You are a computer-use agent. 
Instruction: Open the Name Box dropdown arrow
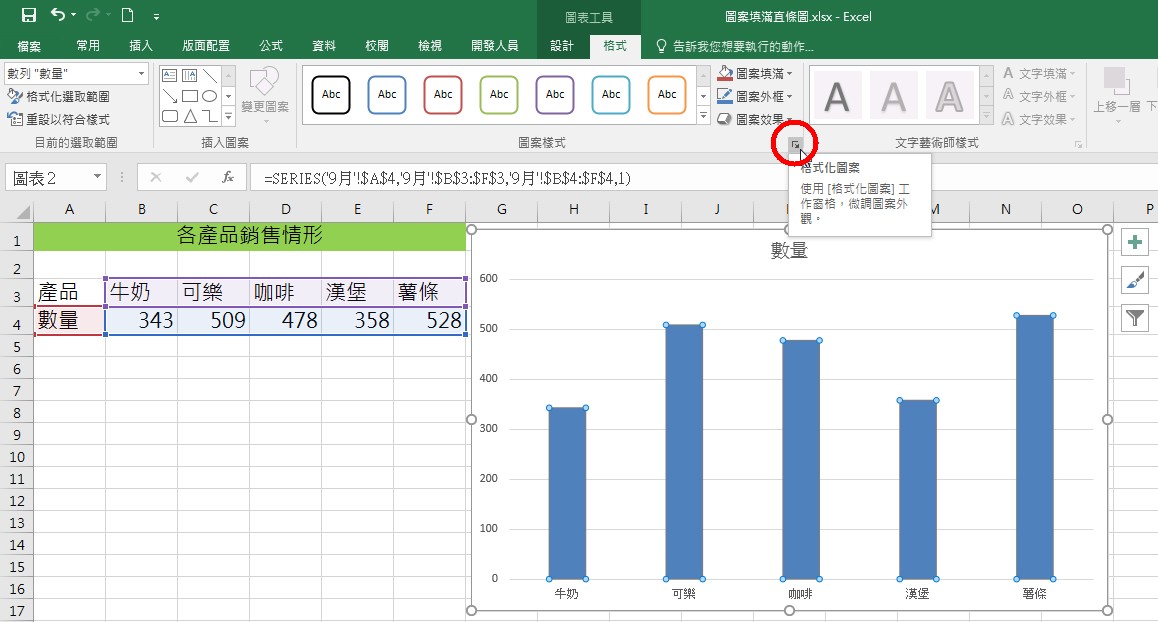[97, 177]
